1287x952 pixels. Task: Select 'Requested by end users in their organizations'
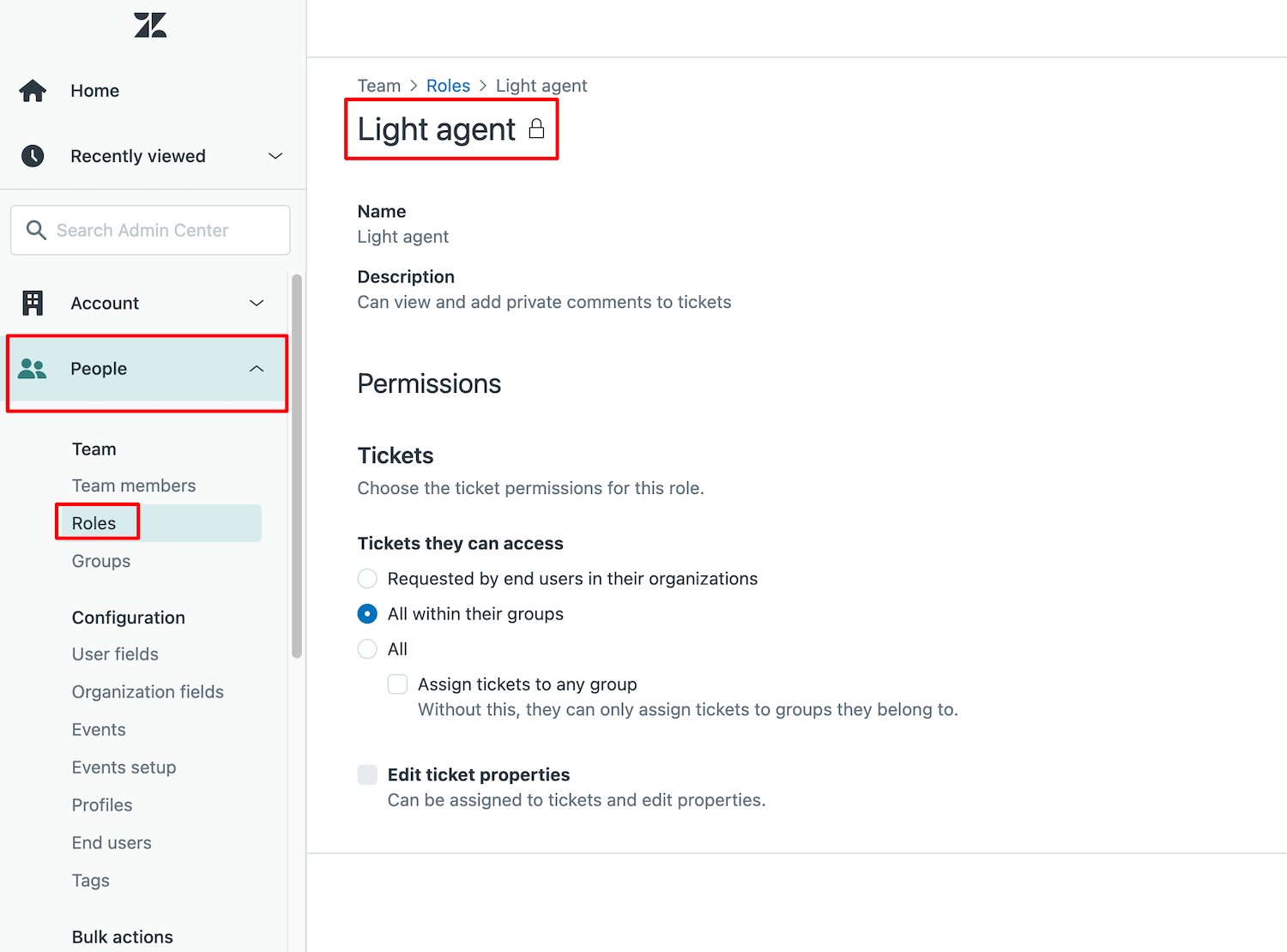tap(367, 579)
